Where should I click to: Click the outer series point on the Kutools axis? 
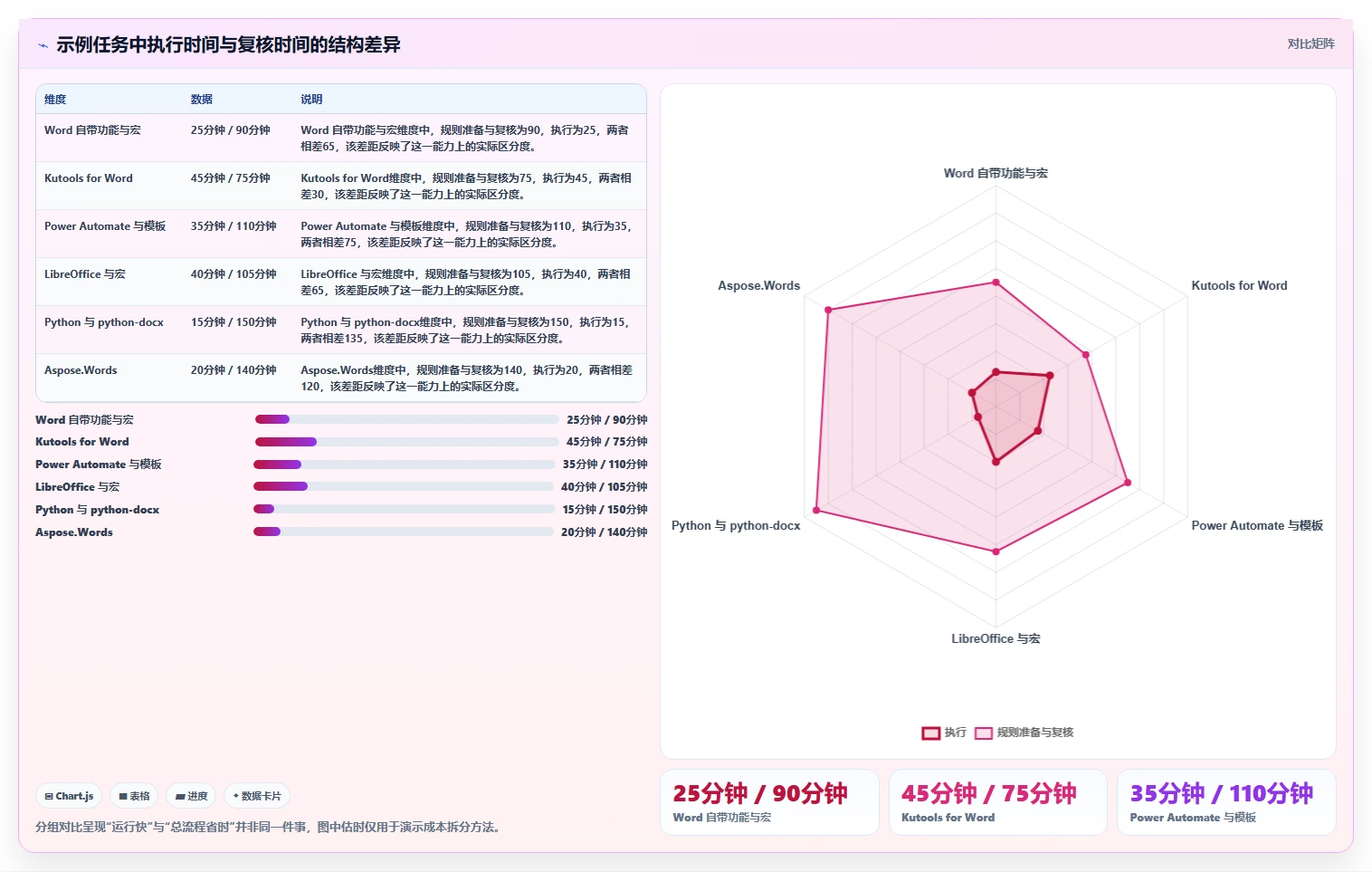tap(1086, 355)
